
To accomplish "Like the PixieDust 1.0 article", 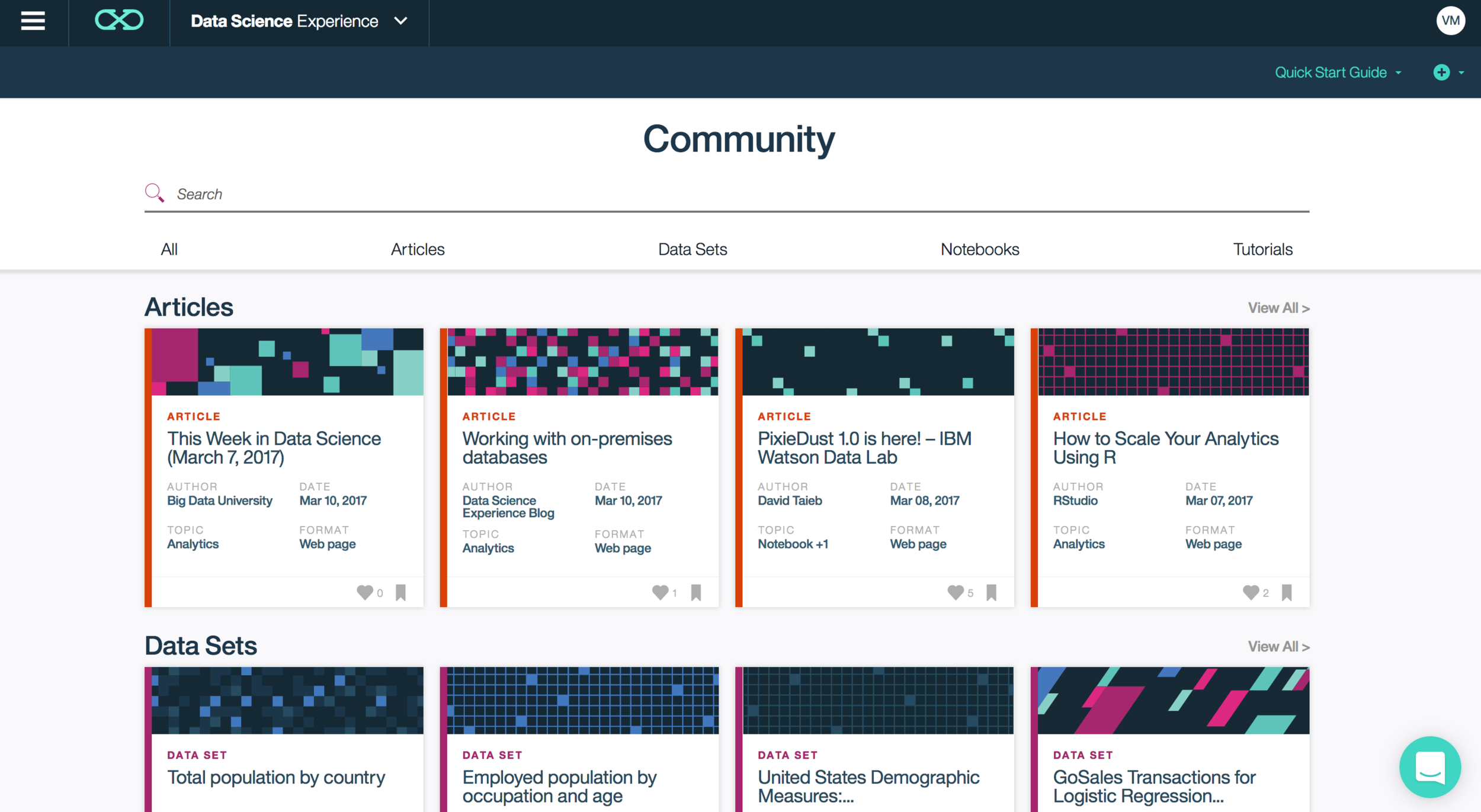I will [x=956, y=592].
